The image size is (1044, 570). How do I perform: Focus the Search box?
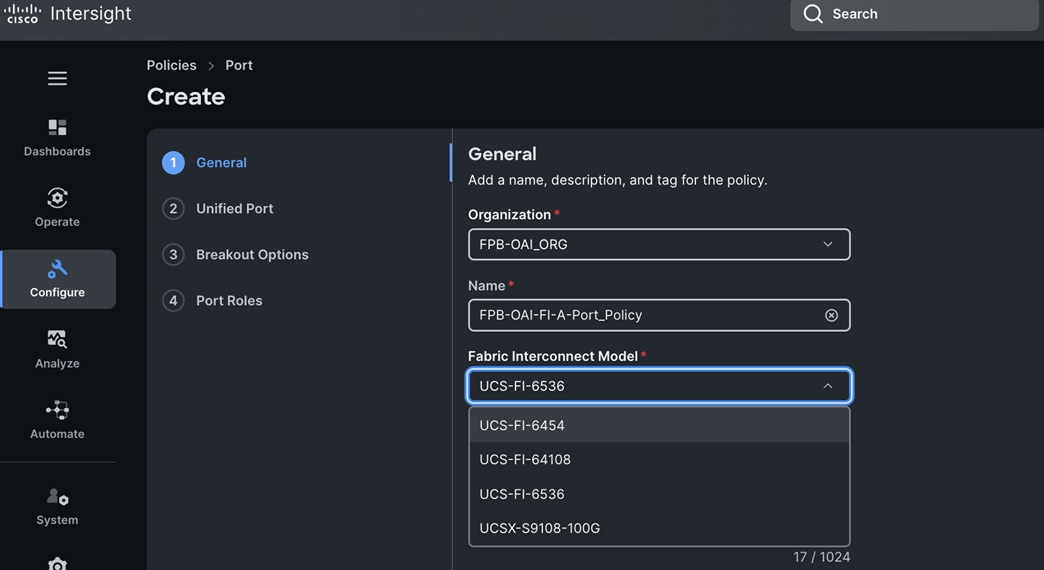(914, 14)
